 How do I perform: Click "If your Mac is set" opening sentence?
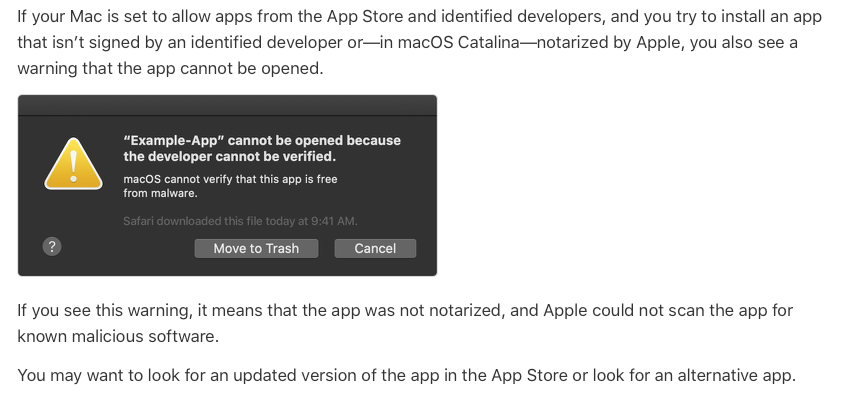(x=110, y=20)
